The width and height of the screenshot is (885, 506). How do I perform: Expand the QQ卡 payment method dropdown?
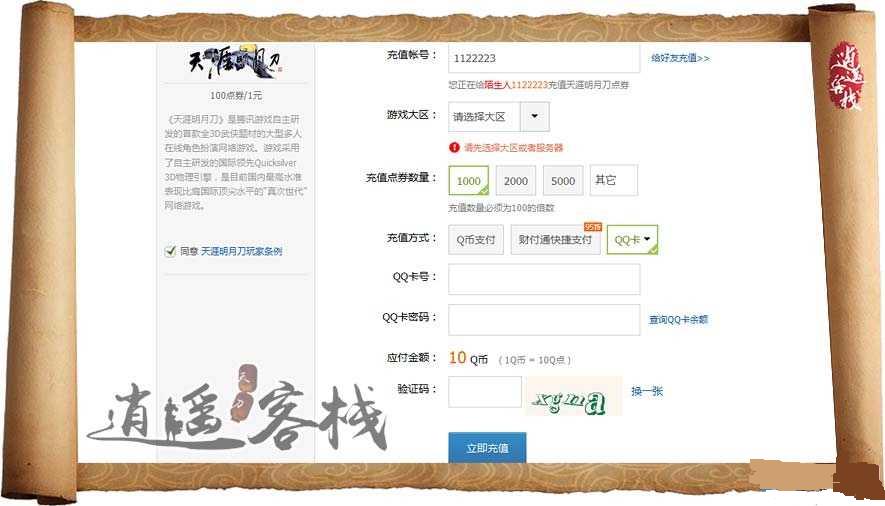pyautogui.click(x=633, y=239)
